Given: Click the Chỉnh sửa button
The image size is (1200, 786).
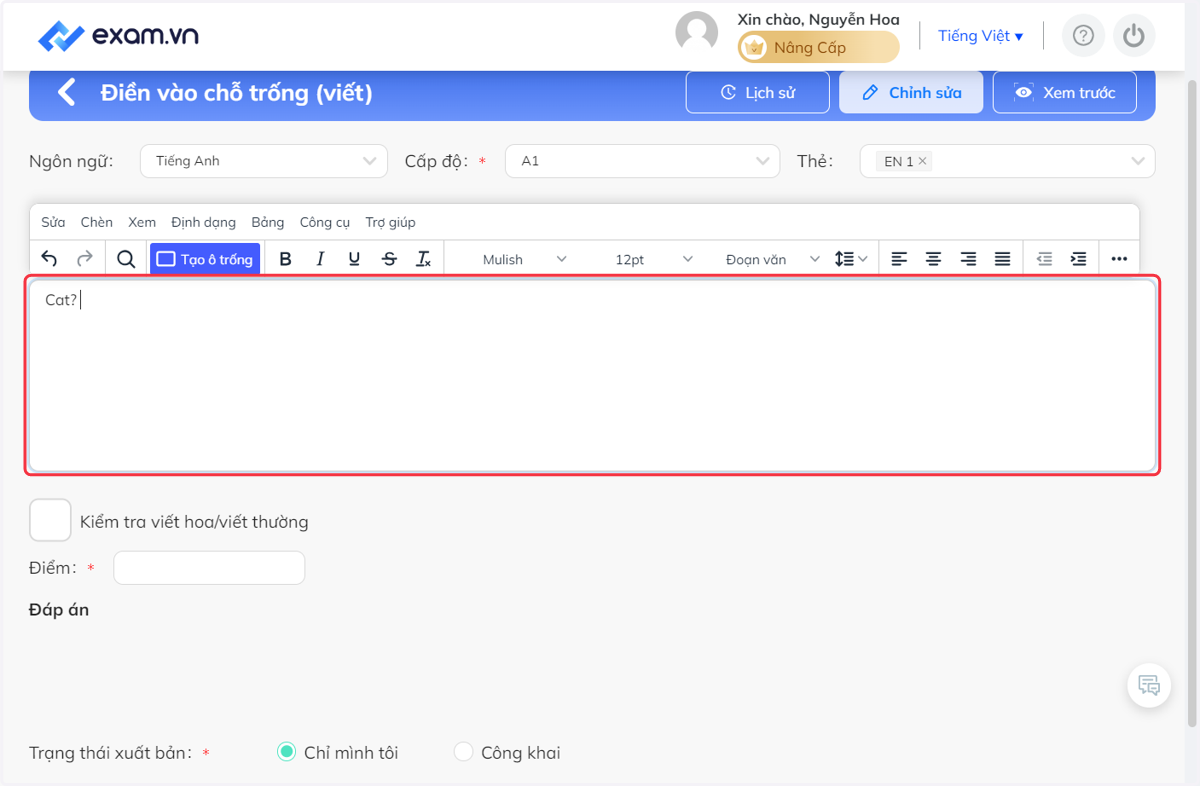Looking at the screenshot, I should tap(911, 92).
